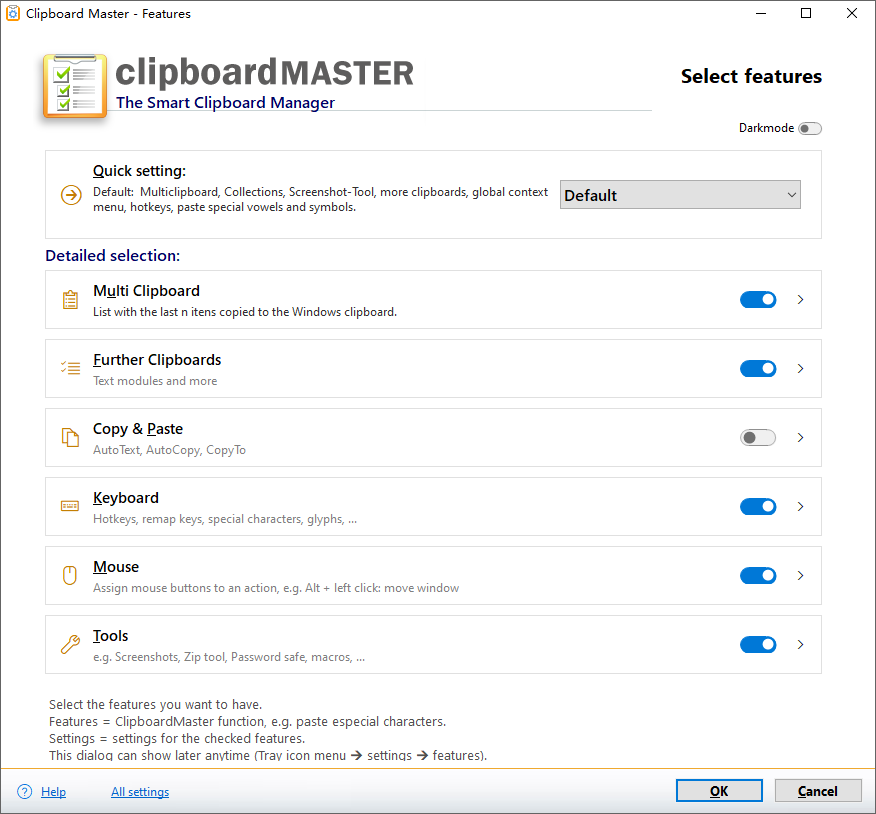Close the Clipboard Master Features window
The image size is (876, 814).
(x=851, y=13)
